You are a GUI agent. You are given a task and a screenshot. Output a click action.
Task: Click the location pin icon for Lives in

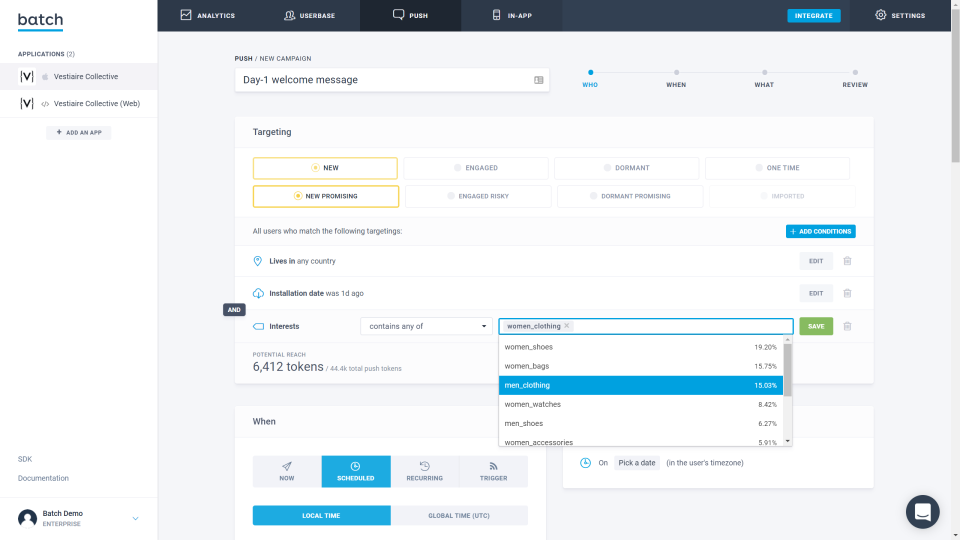point(258,261)
